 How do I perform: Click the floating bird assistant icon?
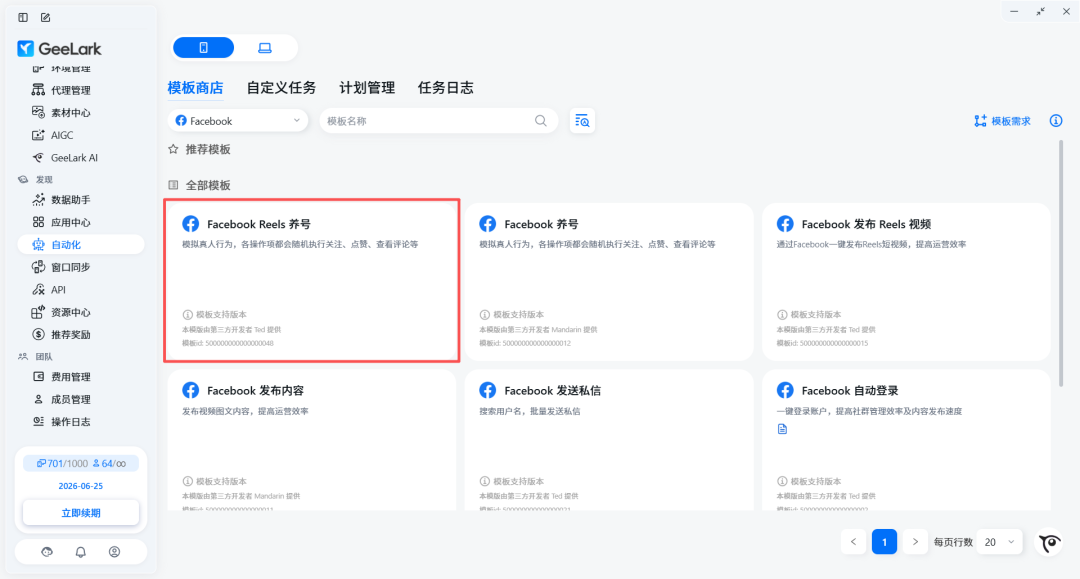click(x=1050, y=543)
